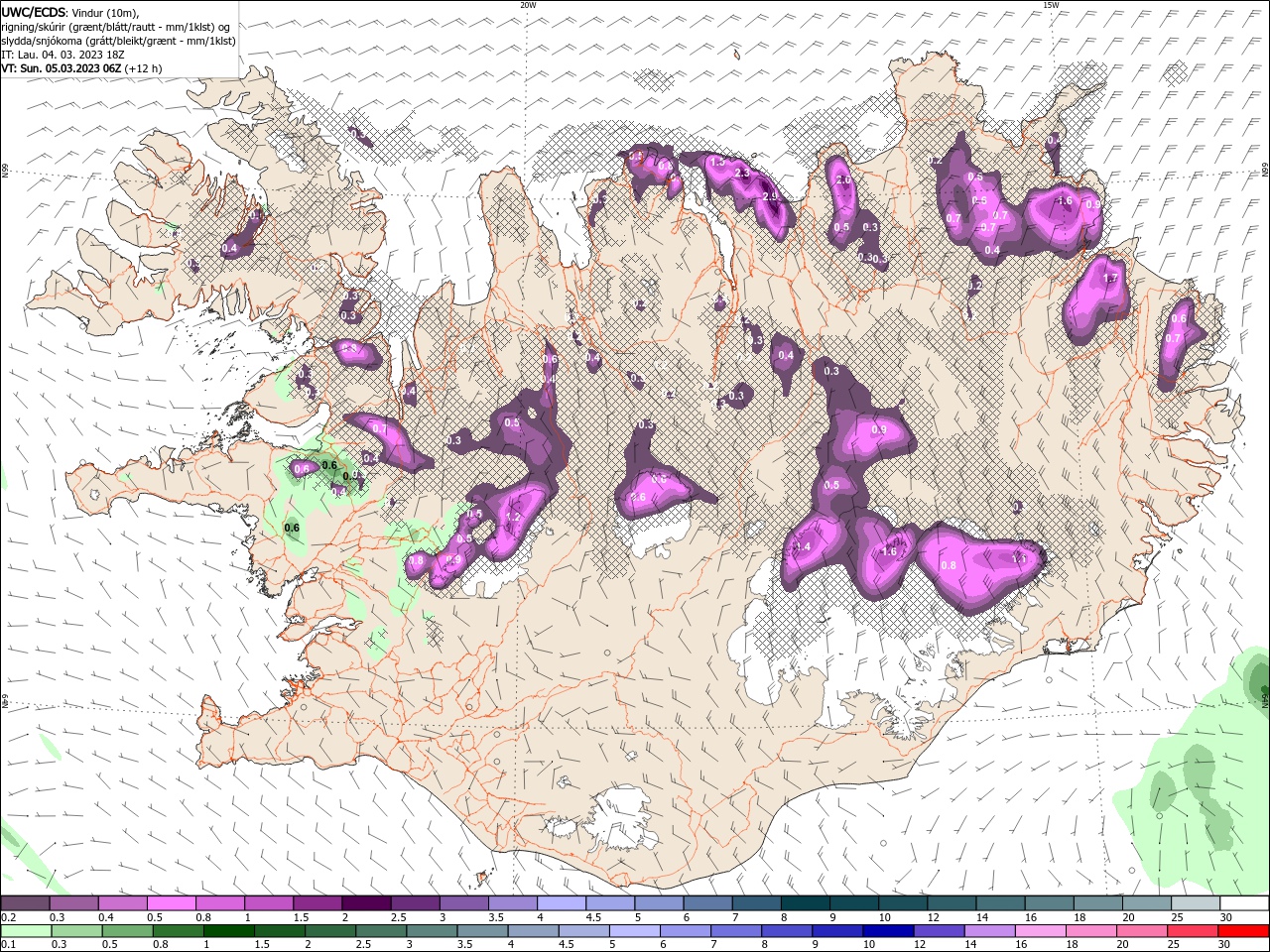This screenshot has height=952, width=1270.
Task: Click the UWC/ECDS title text
Action: (34, 12)
